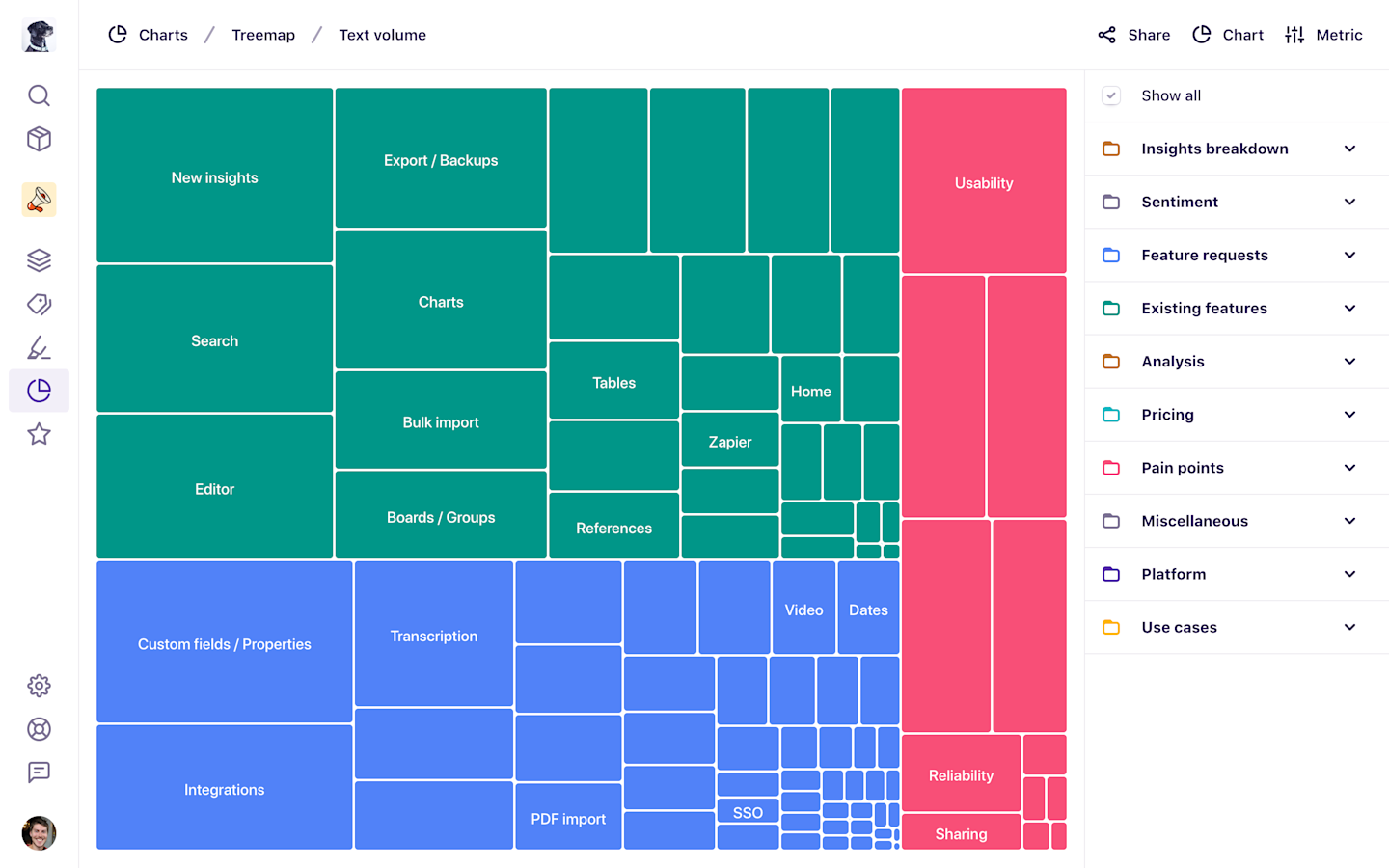Expand the Feature requests chevron

point(1349,255)
